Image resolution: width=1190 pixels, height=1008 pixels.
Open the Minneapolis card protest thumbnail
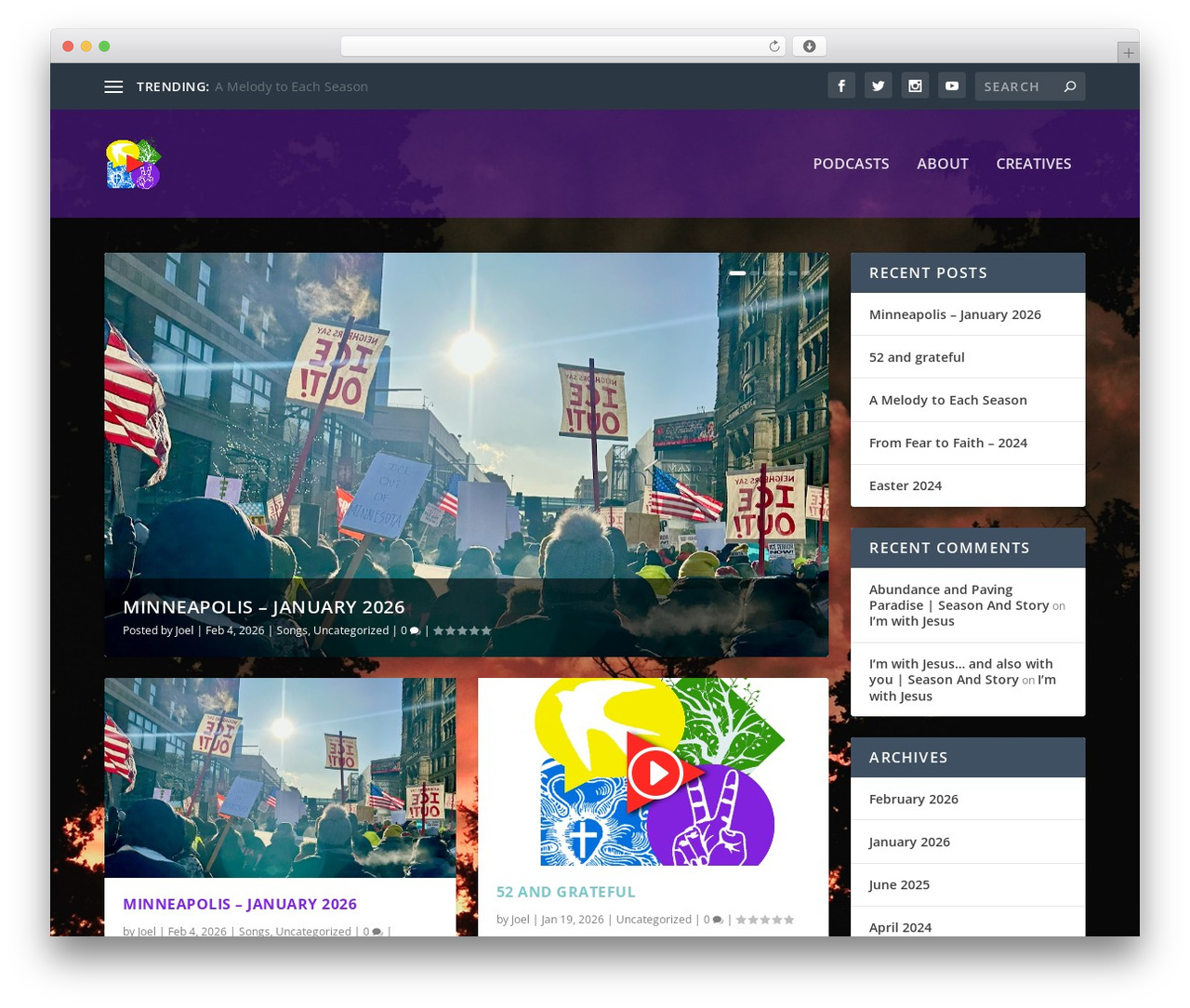tap(280, 777)
